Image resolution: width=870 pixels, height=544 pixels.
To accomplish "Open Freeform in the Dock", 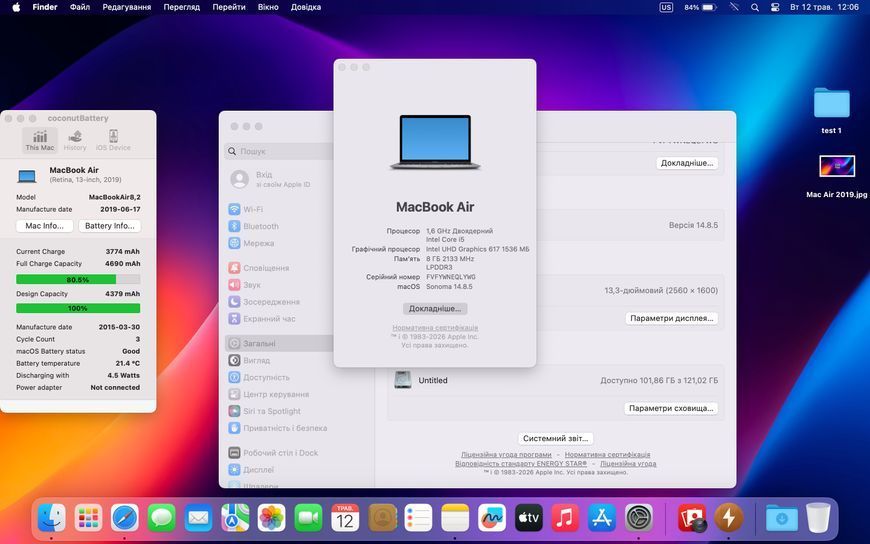I will click(x=492, y=518).
